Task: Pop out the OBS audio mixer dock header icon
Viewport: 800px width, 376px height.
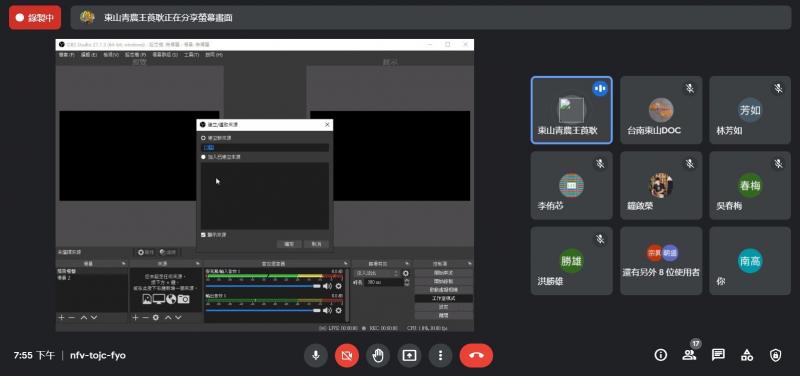Action: (346, 264)
